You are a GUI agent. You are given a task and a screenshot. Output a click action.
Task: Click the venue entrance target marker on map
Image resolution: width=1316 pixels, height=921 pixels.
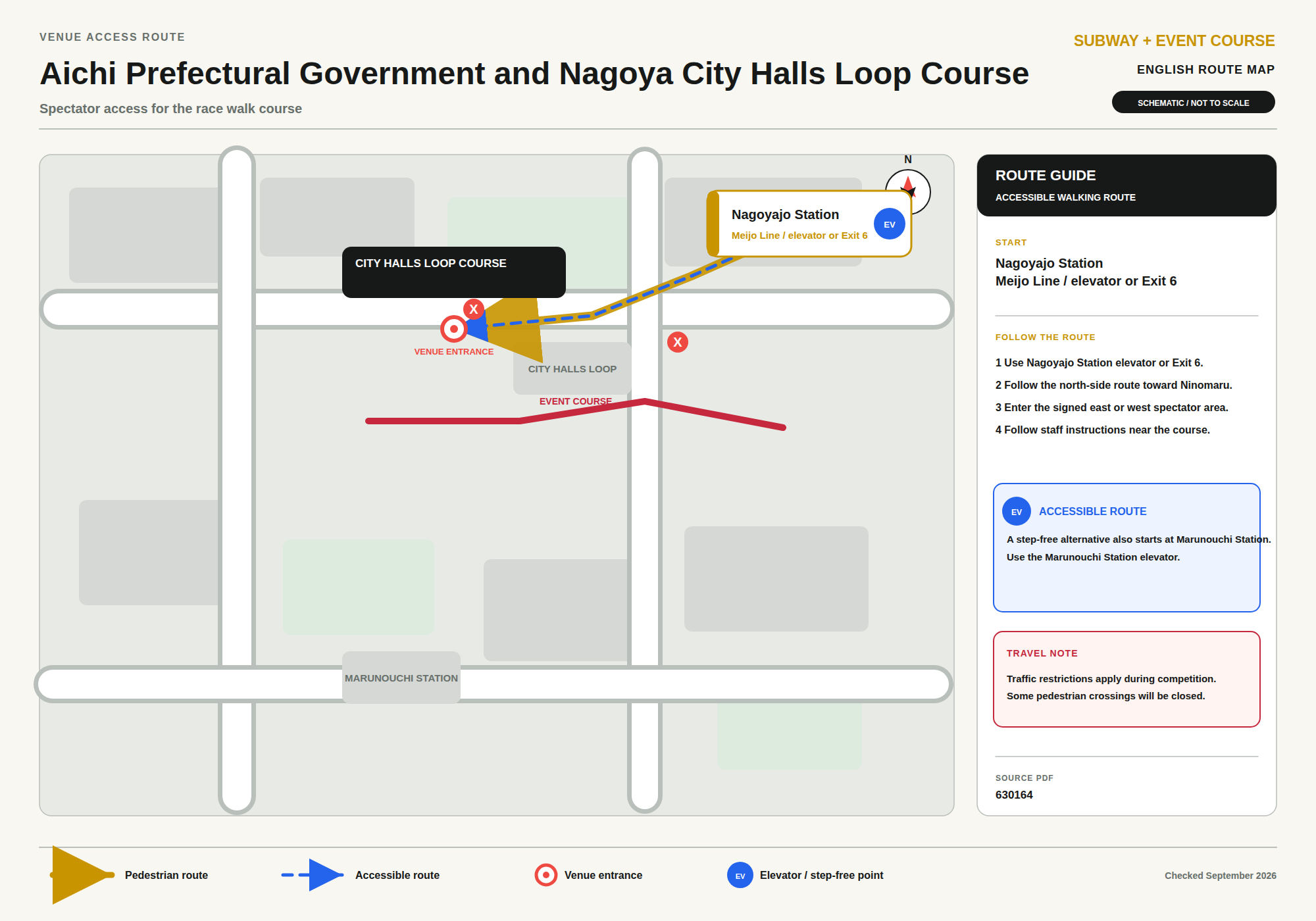click(454, 329)
